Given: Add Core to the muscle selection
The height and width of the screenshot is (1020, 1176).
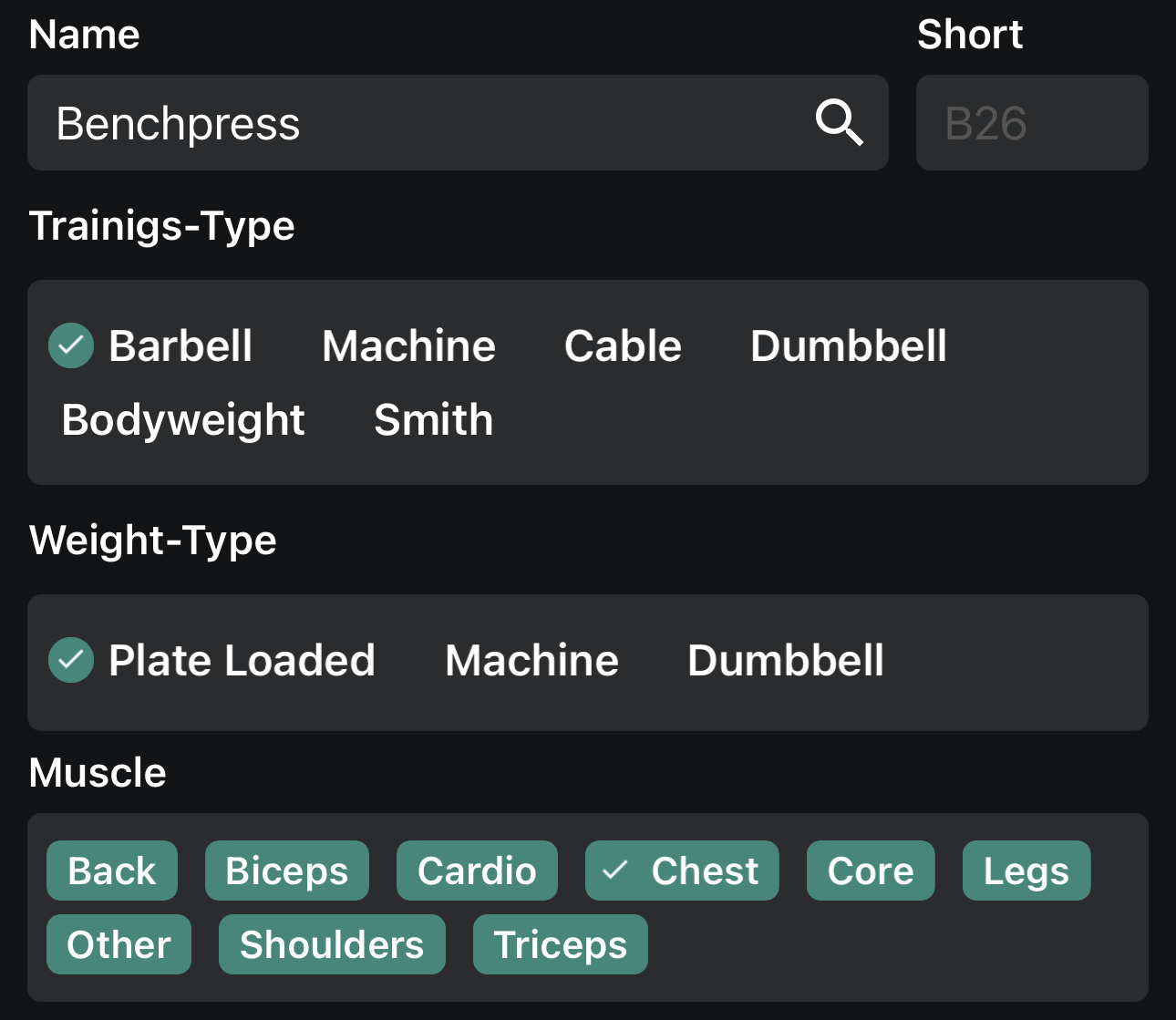Looking at the screenshot, I should 870,871.
